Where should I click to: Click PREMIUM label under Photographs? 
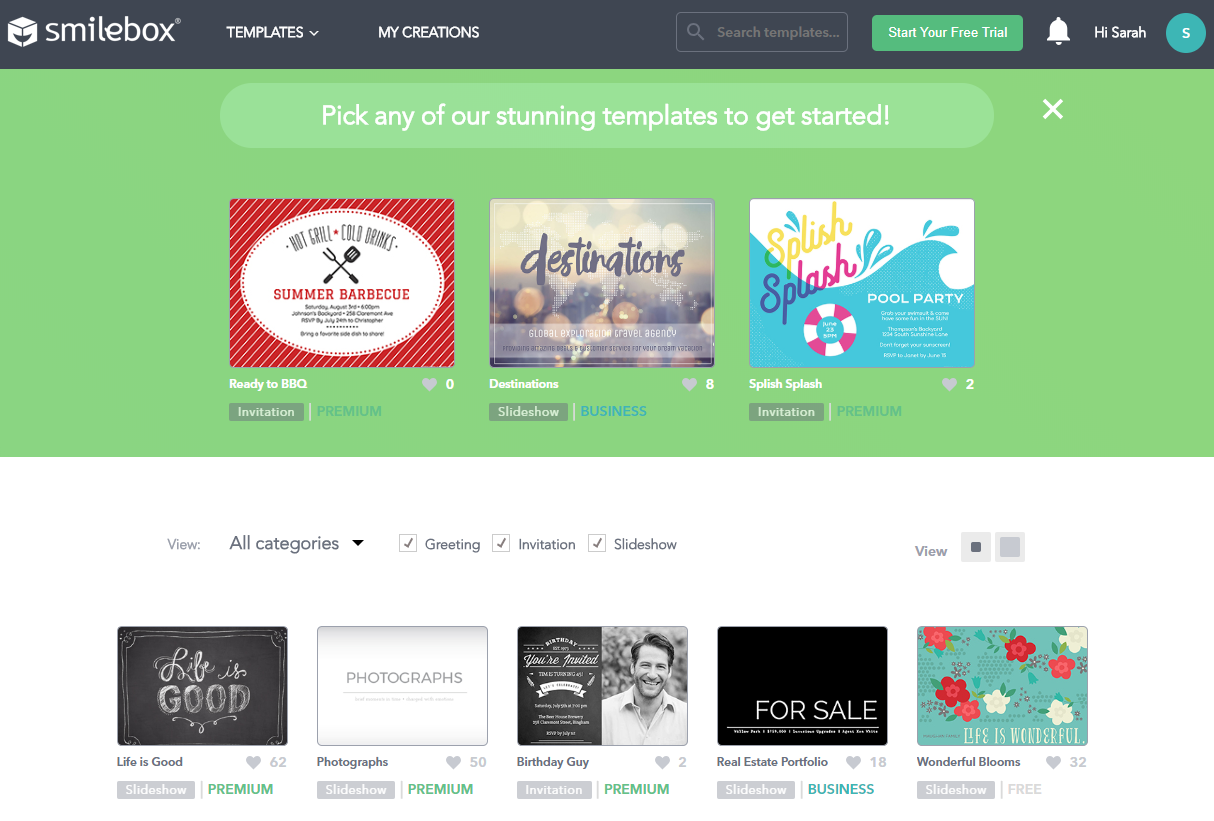pyautogui.click(x=440, y=789)
